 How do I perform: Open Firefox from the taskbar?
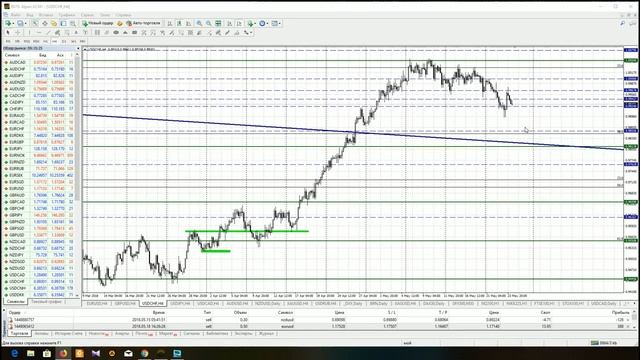(63, 353)
